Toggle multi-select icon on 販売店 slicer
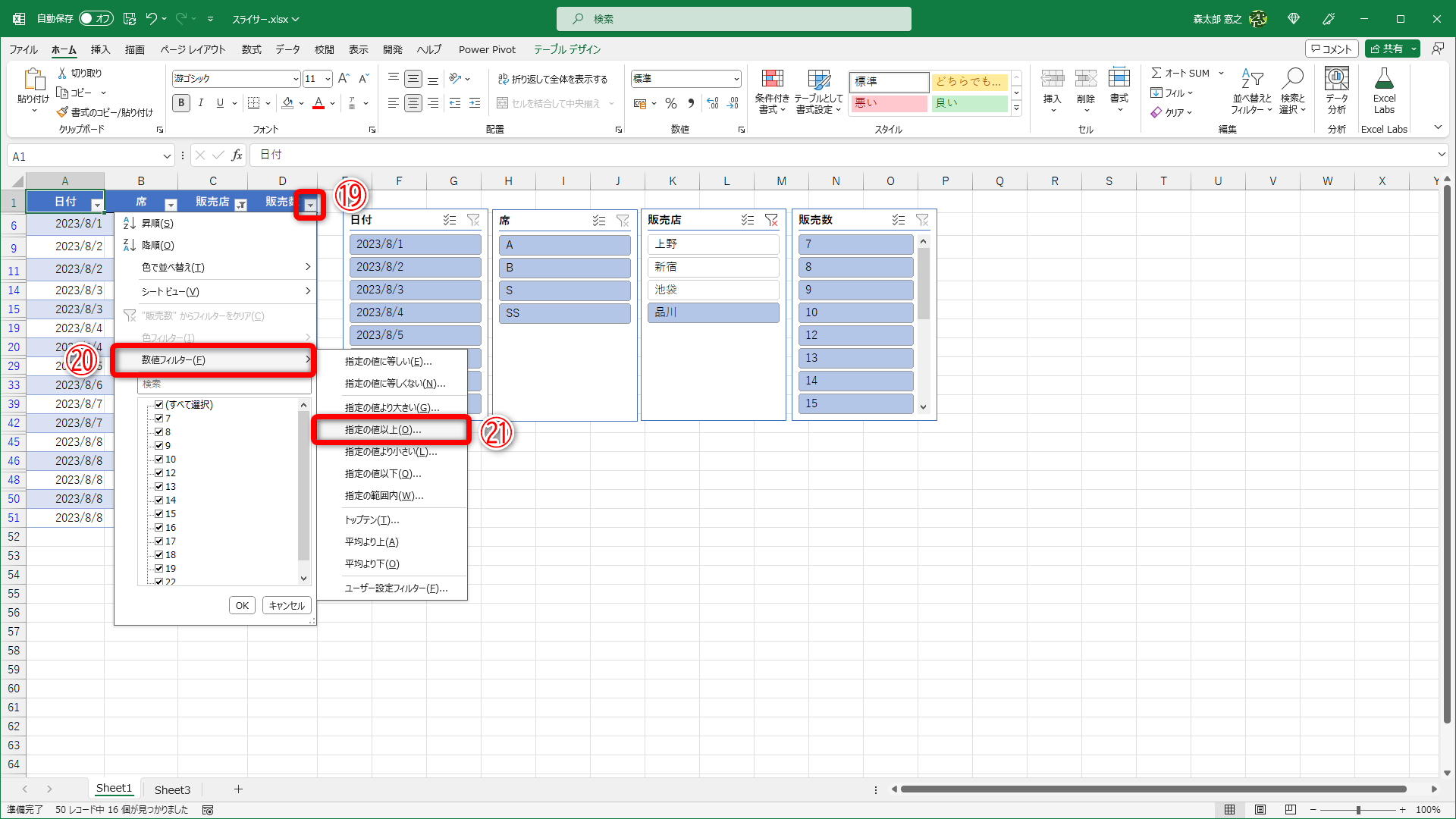 pos(748,220)
